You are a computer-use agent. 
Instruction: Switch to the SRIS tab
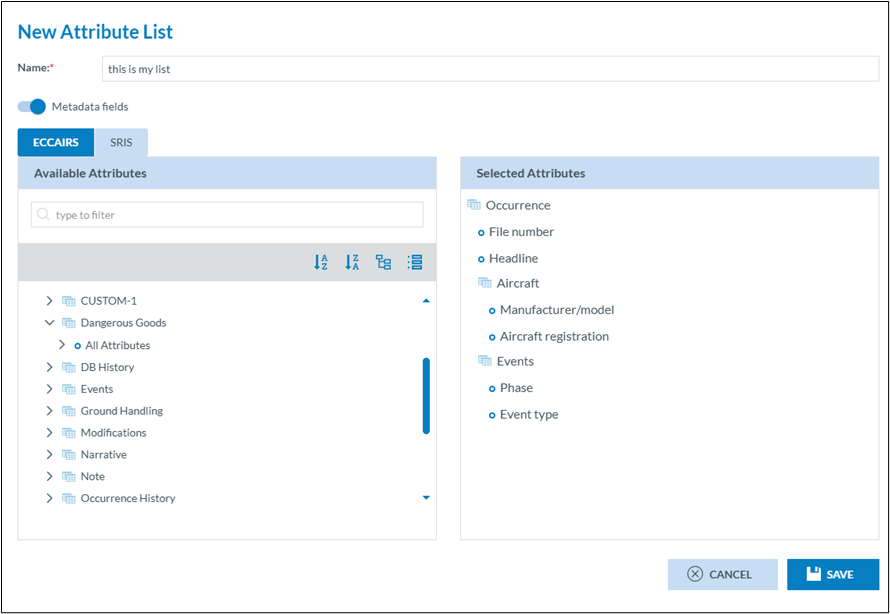(121, 143)
